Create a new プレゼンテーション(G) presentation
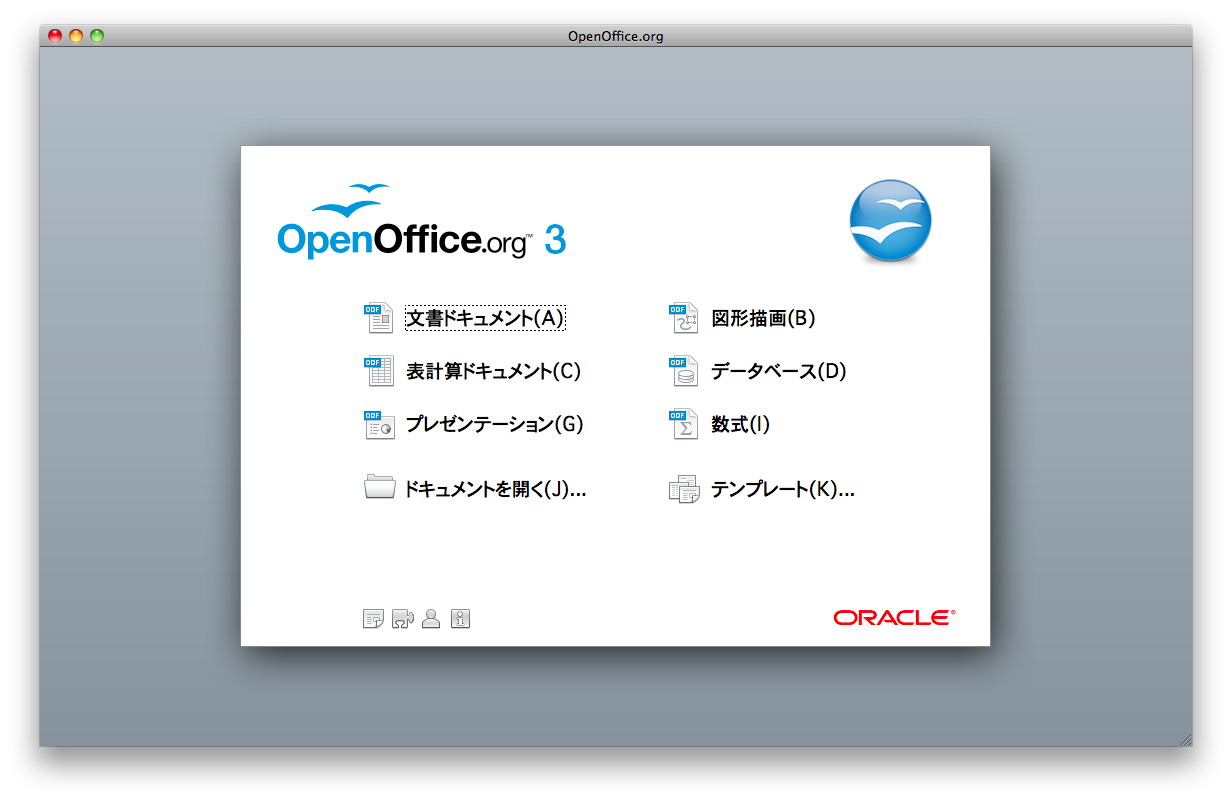The height and width of the screenshot is (801, 1232). (x=473, y=424)
